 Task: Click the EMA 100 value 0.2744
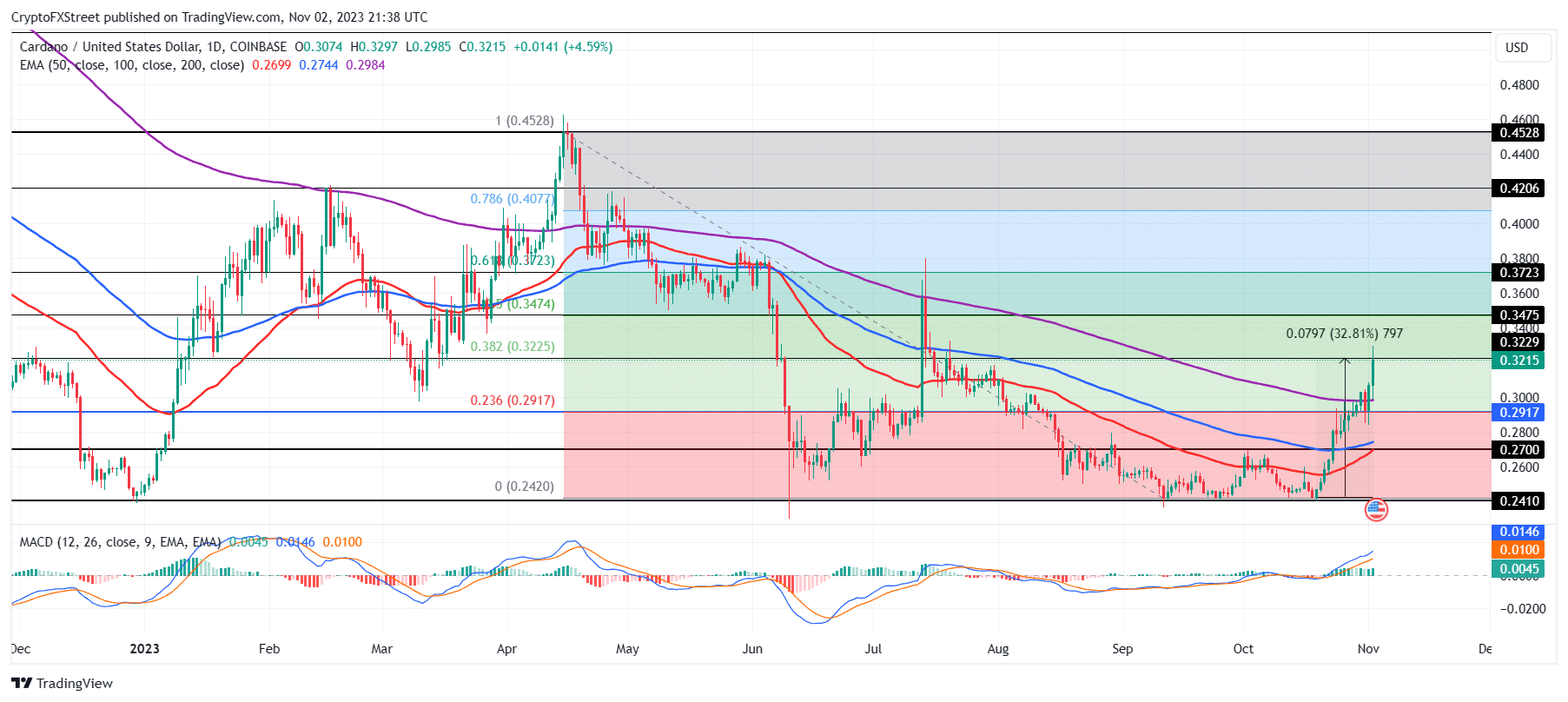[x=319, y=65]
